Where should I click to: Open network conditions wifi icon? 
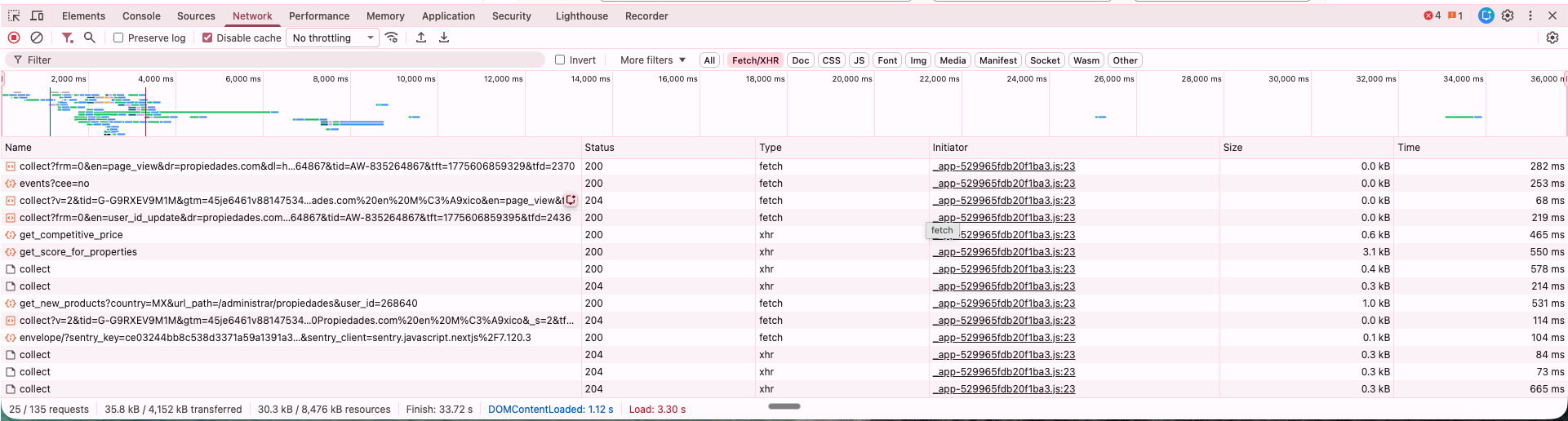[x=392, y=38]
